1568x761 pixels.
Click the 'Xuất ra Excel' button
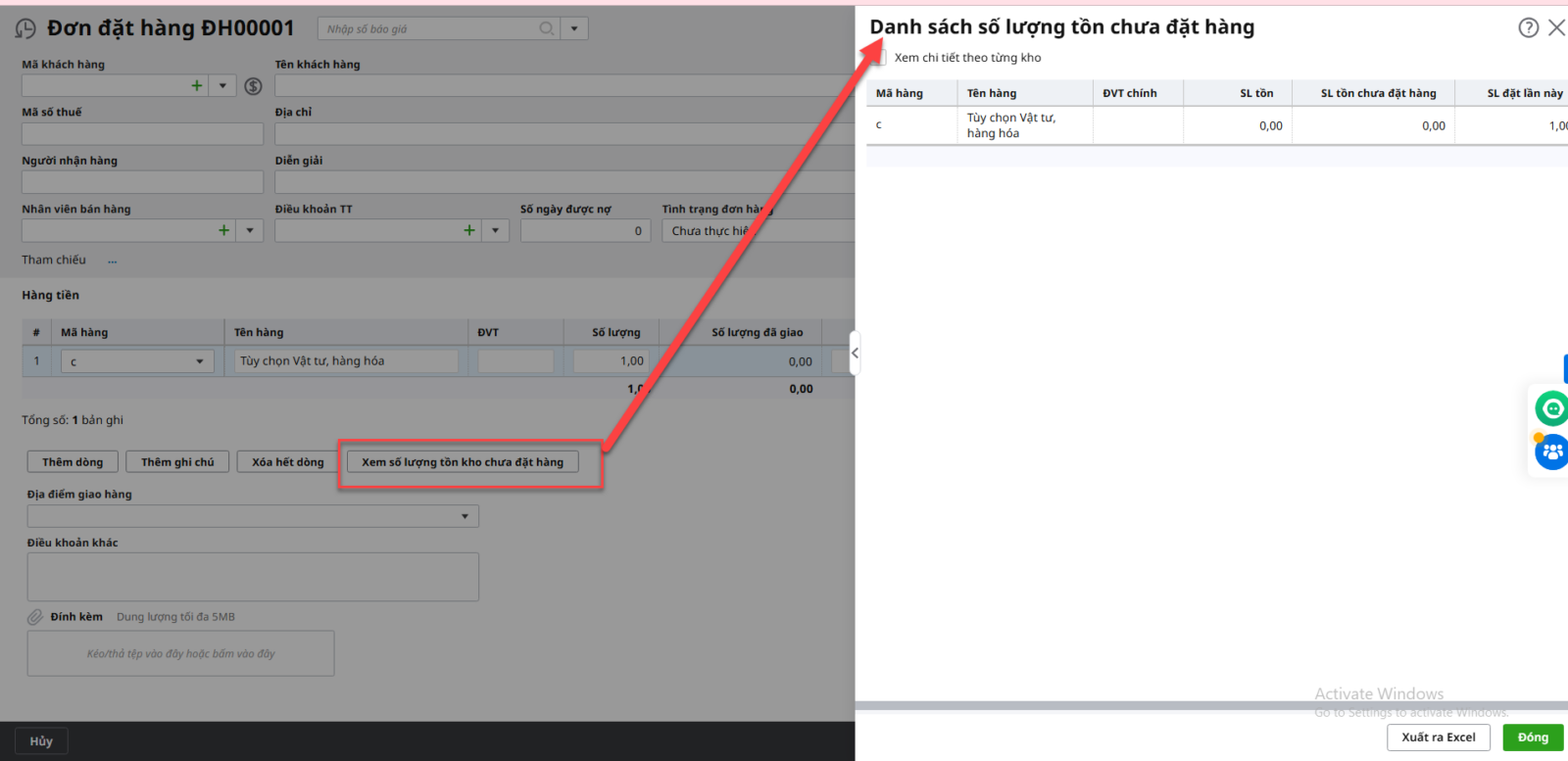[1438, 737]
